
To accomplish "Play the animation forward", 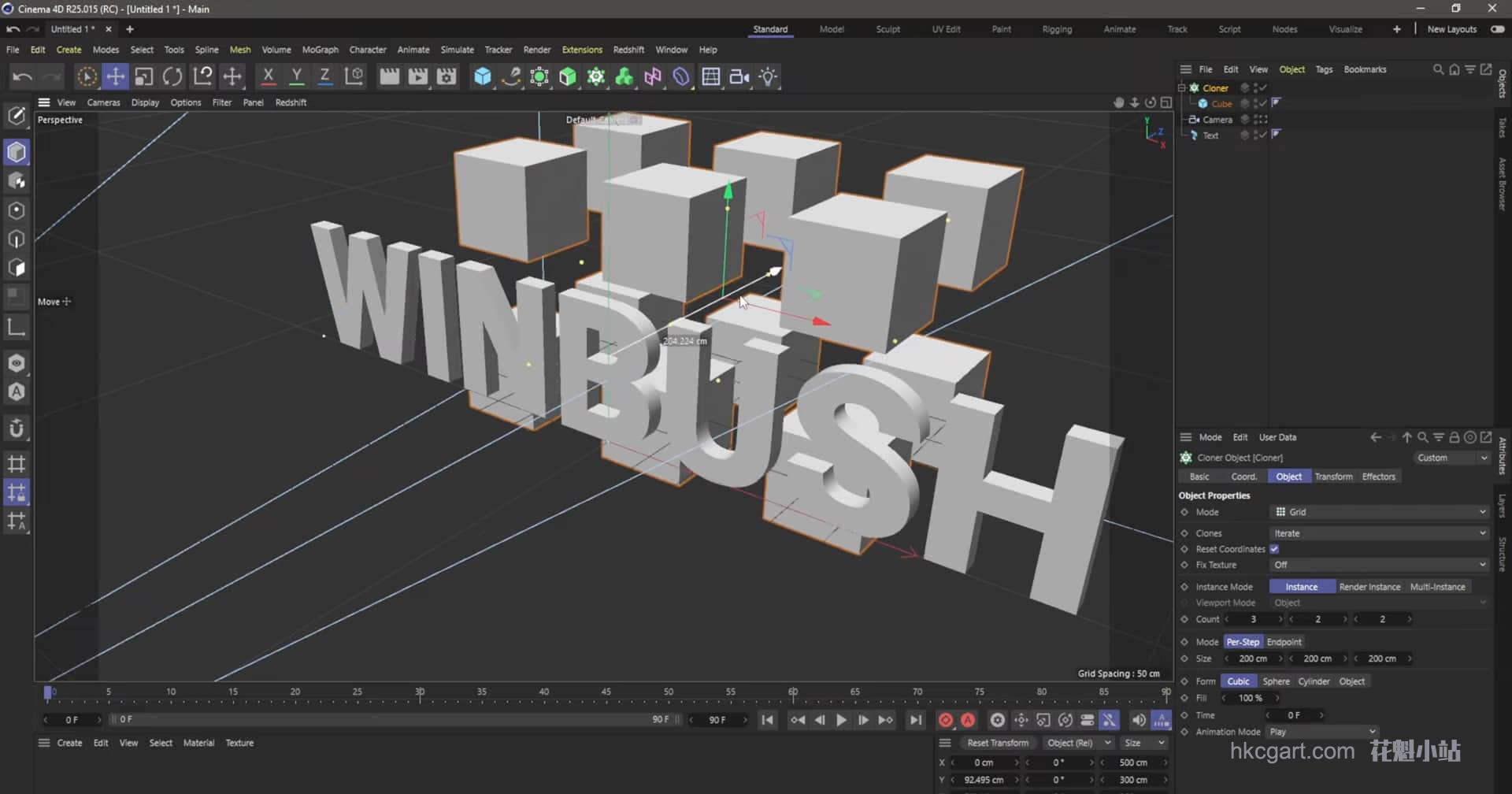I will point(841,720).
